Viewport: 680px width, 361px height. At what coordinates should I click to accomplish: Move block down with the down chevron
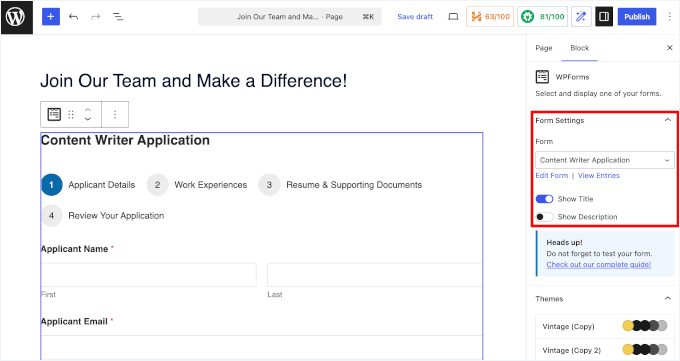coord(88,119)
